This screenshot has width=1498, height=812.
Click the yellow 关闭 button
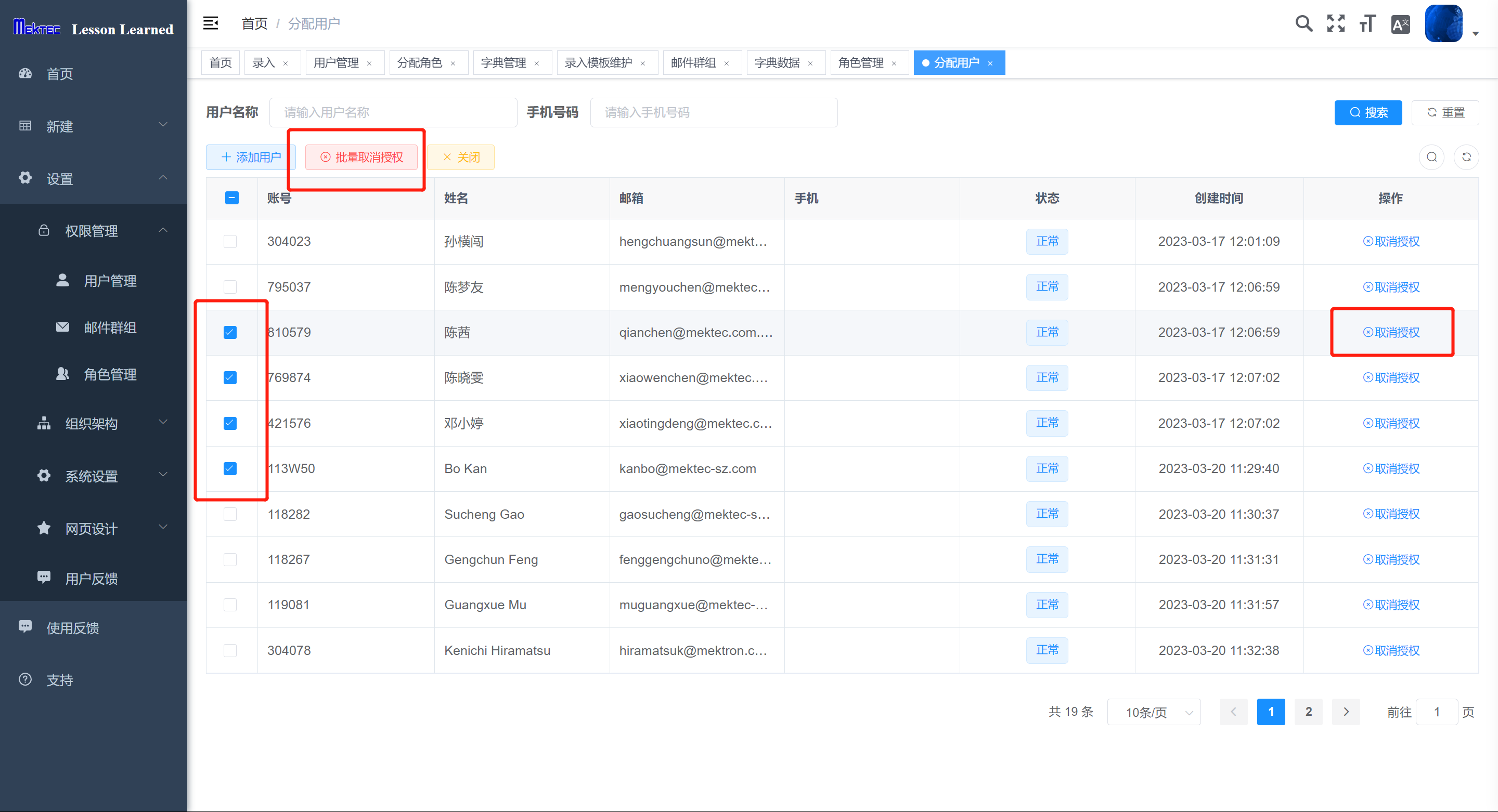tap(460, 157)
